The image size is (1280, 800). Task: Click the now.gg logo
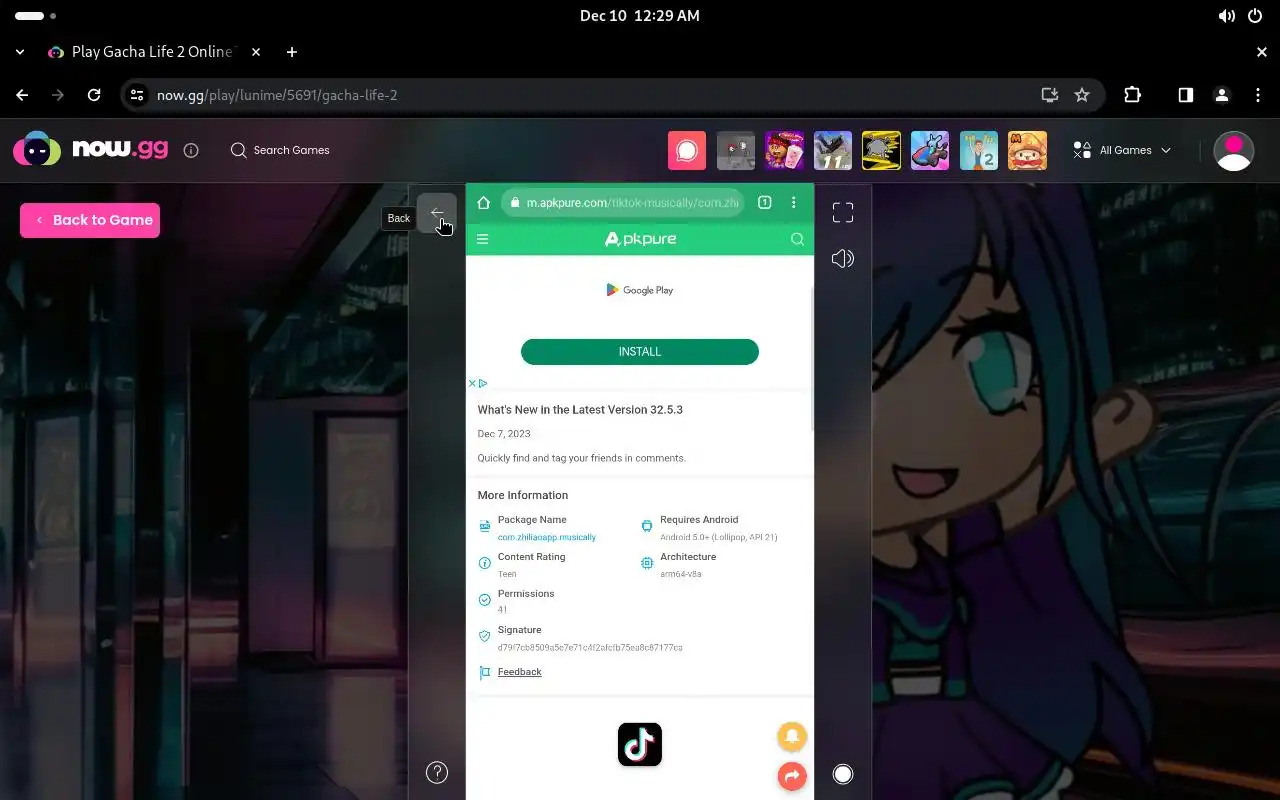(91, 150)
